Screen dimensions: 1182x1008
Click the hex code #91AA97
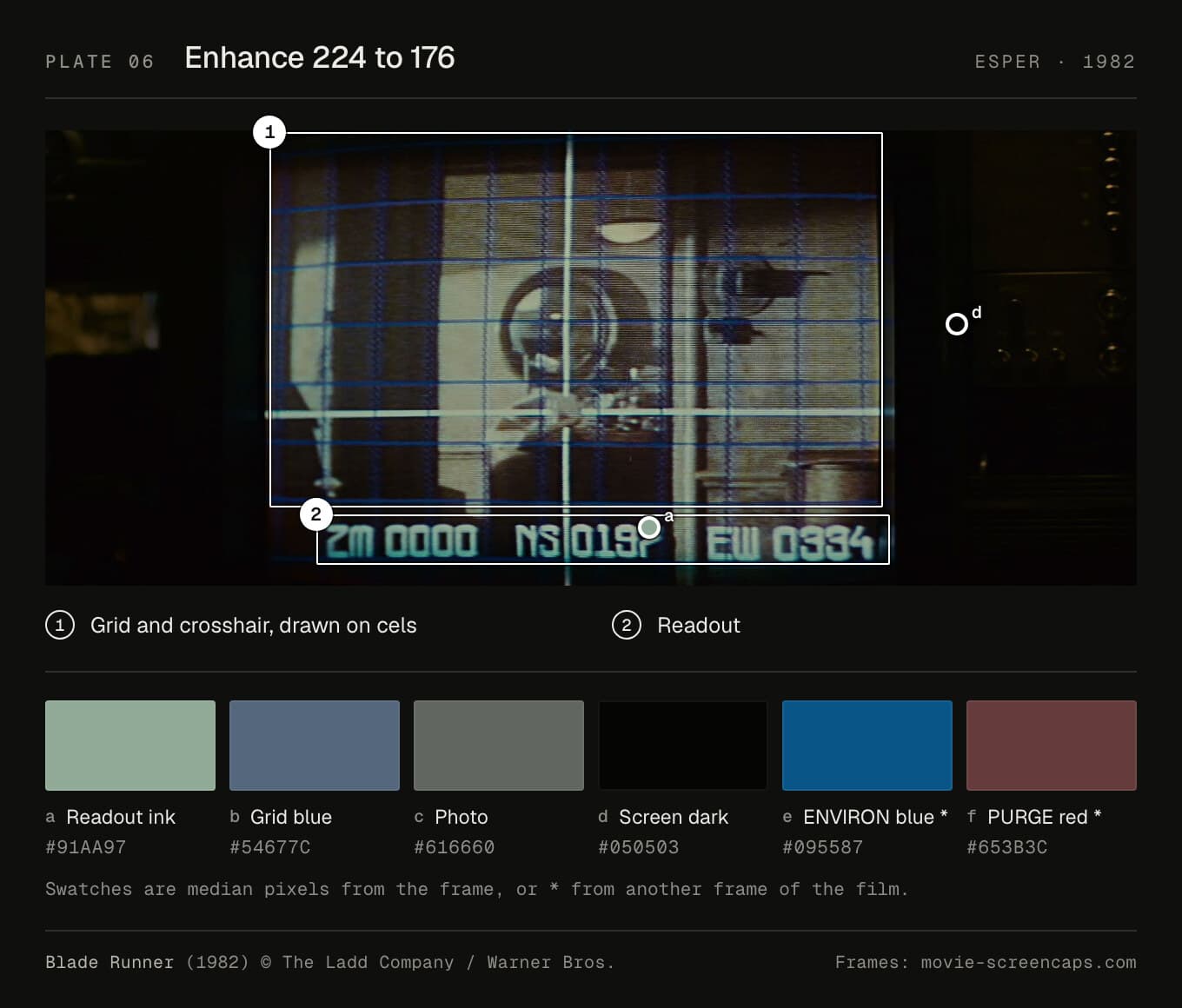86,847
